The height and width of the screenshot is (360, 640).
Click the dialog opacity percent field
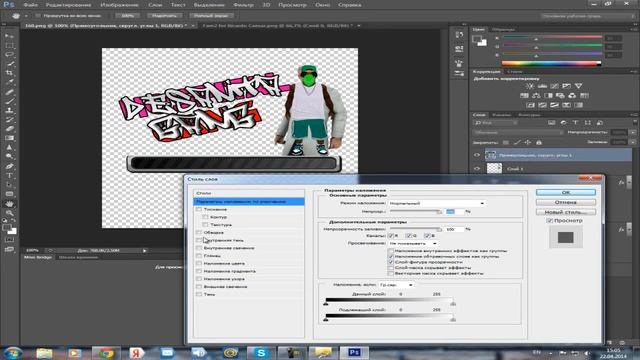pos(455,211)
